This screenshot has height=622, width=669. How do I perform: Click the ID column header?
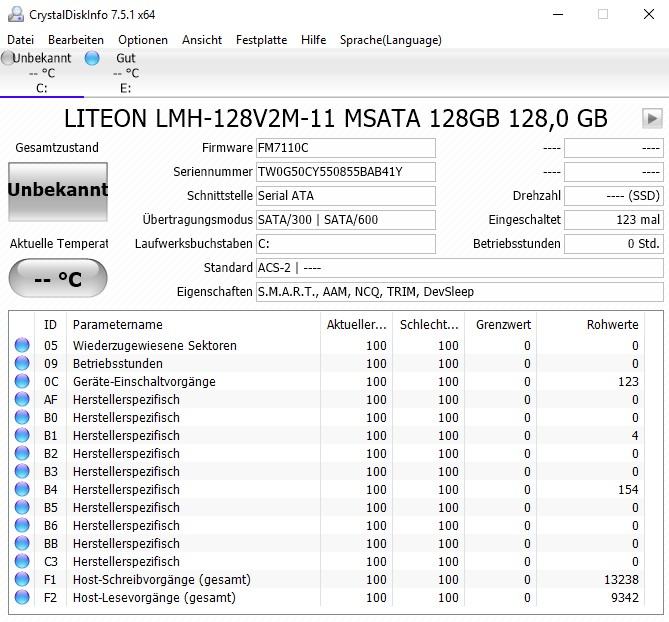[50, 325]
